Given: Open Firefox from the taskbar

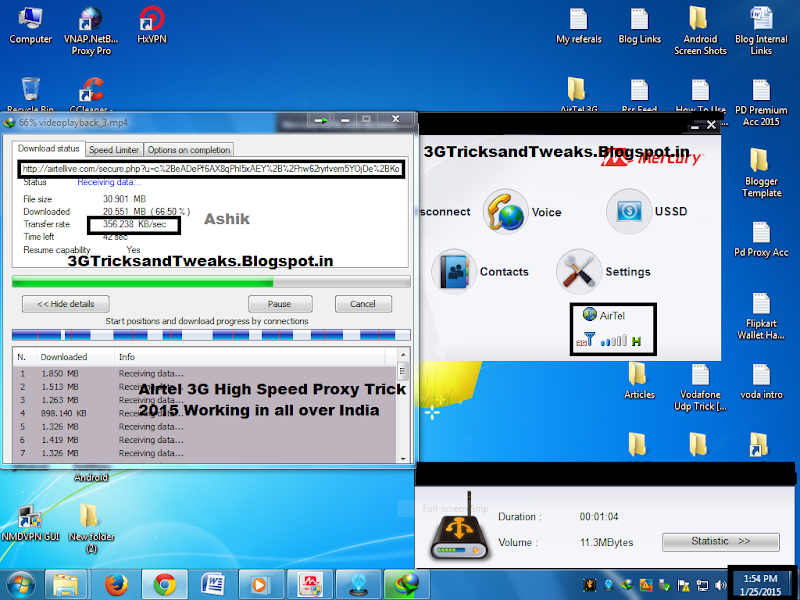Looking at the screenshot, I should pyautogui.click(x=116, y=585).
